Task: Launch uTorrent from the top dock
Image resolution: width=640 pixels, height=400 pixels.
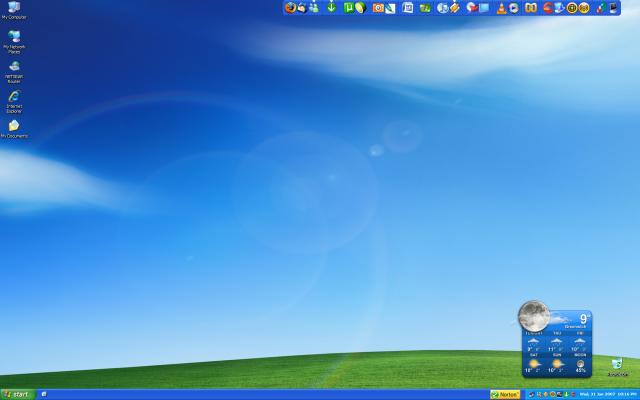Action: (x=348, y=8)
